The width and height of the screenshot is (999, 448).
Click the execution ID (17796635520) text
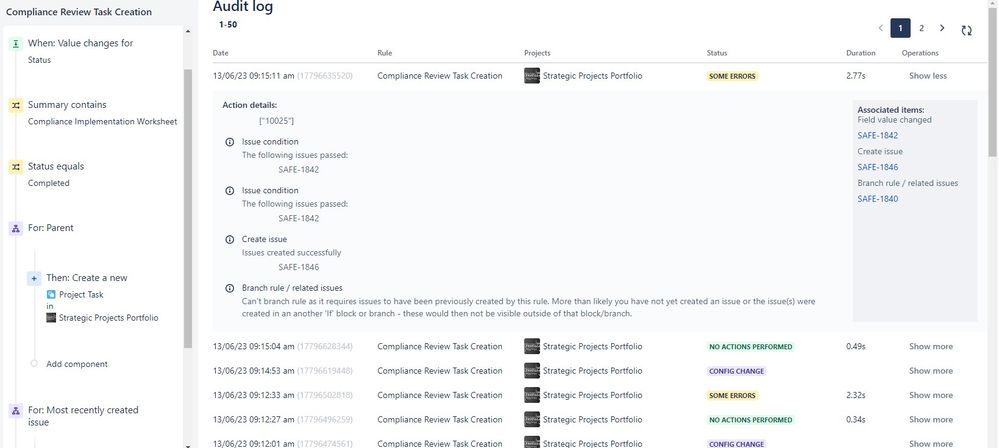pos(325,76)
